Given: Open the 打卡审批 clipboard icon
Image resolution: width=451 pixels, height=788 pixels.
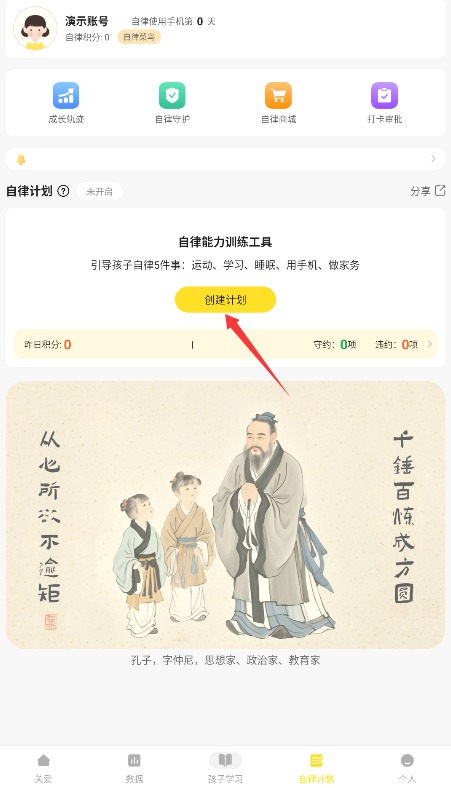Looking at the screenshot, I should click(x=385, y=95).
